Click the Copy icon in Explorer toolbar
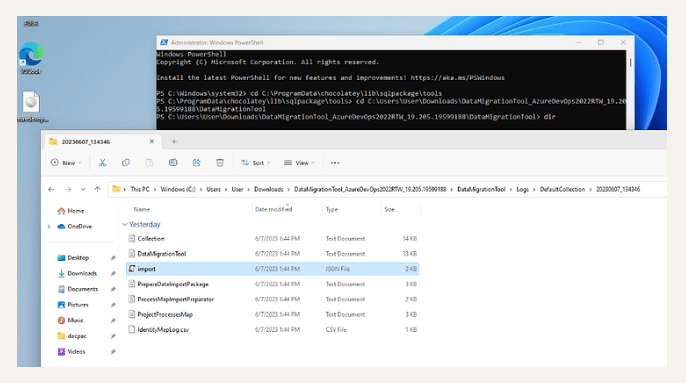This screenshot has height=383, width=686. tap(126, 163)
